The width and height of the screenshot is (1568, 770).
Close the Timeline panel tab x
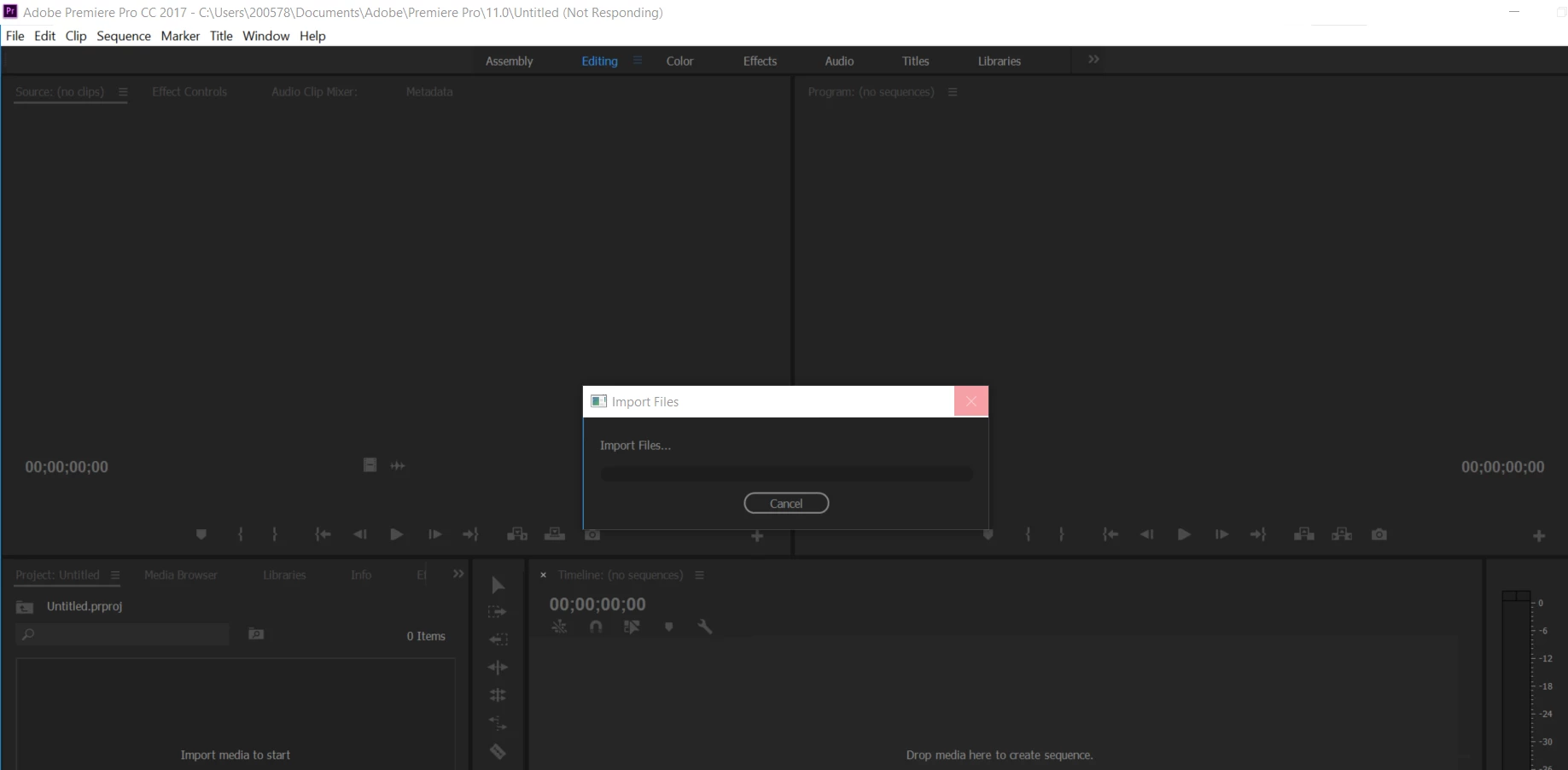pyautogui.click(x=543, y=575)
